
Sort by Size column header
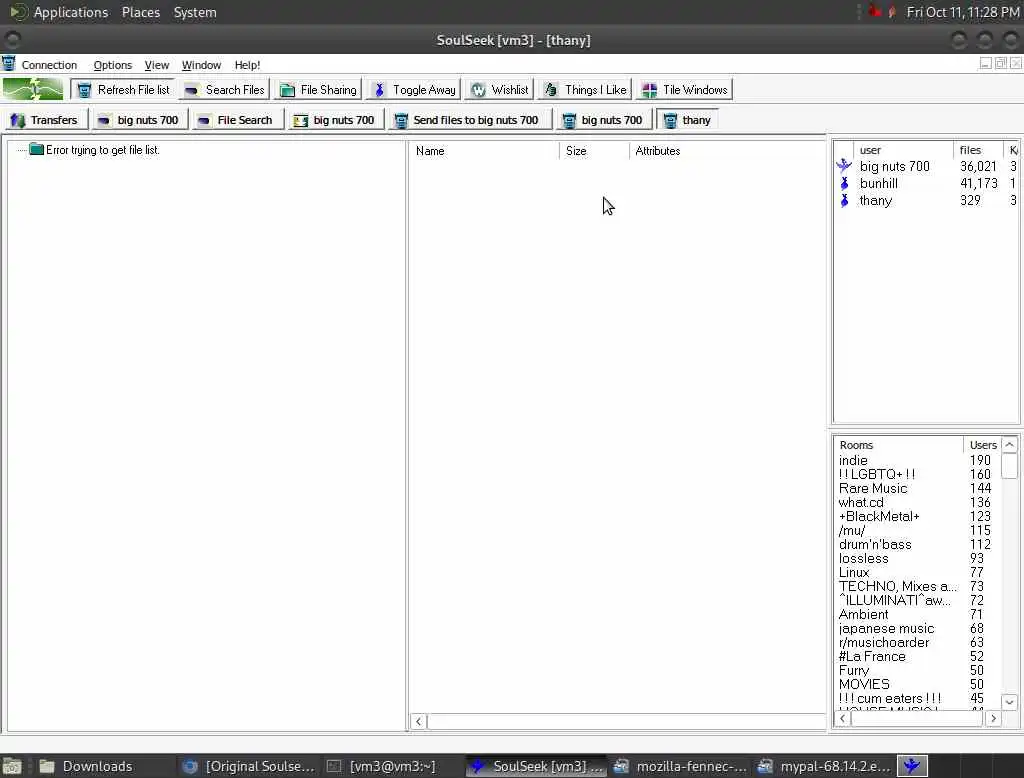click(x=594, y=151)
